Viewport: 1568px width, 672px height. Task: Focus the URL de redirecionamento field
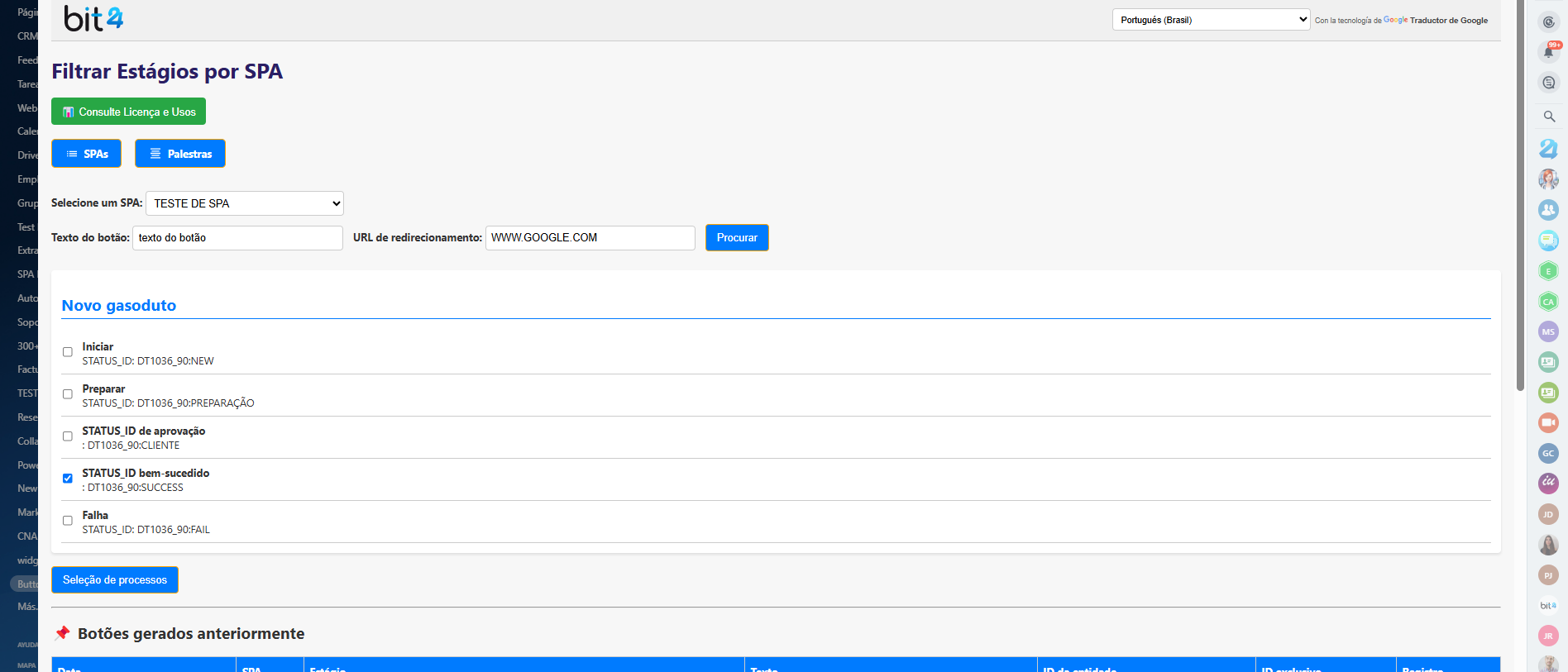point(590,238)
